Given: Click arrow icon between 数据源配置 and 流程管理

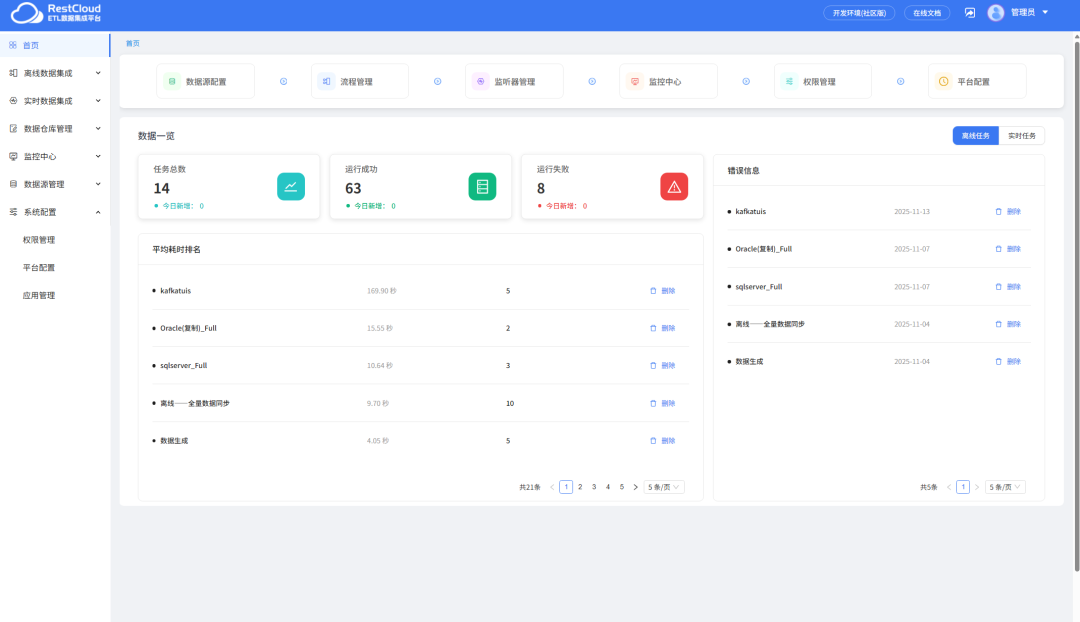Looking at the screenshot, I should 283,81.
